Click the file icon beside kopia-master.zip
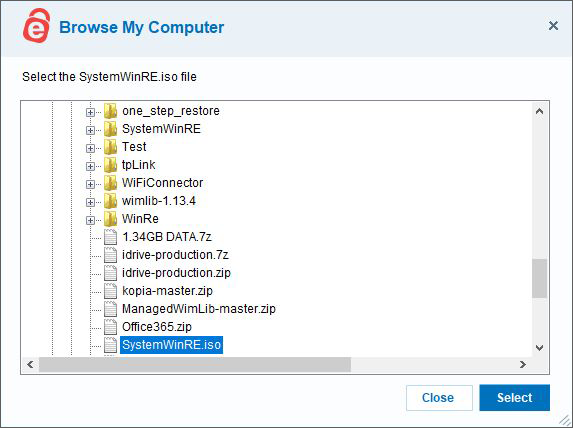Viewport: 573px width, 428px height. click(x=110, y=291)
